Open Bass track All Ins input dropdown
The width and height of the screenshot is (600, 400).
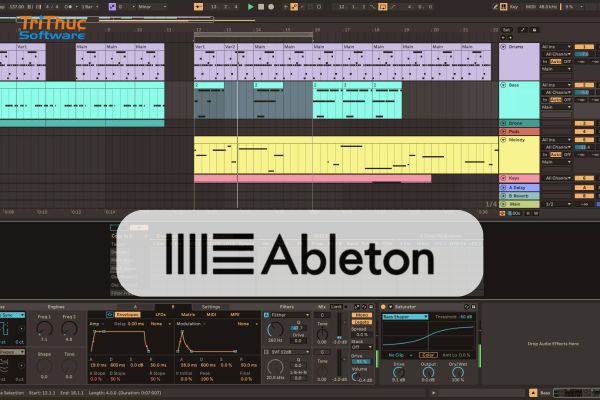coord(556,85)
